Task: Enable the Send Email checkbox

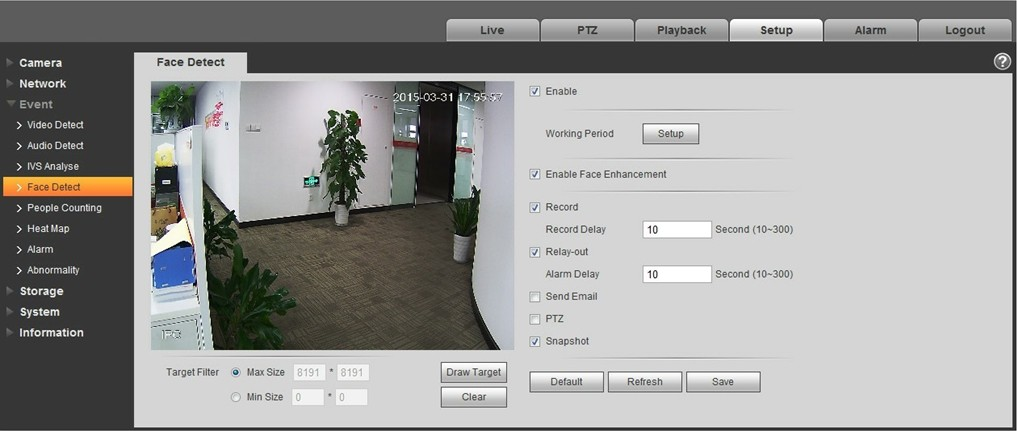Action: [x=535, y=297]
